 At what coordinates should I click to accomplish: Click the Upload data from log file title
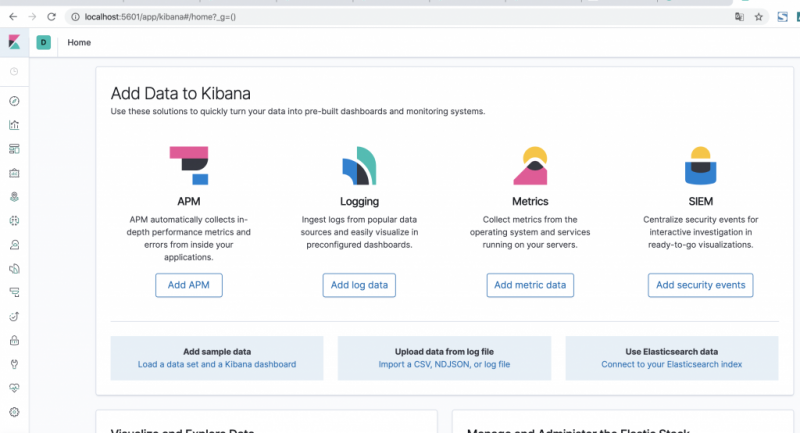tap(444, 351)
